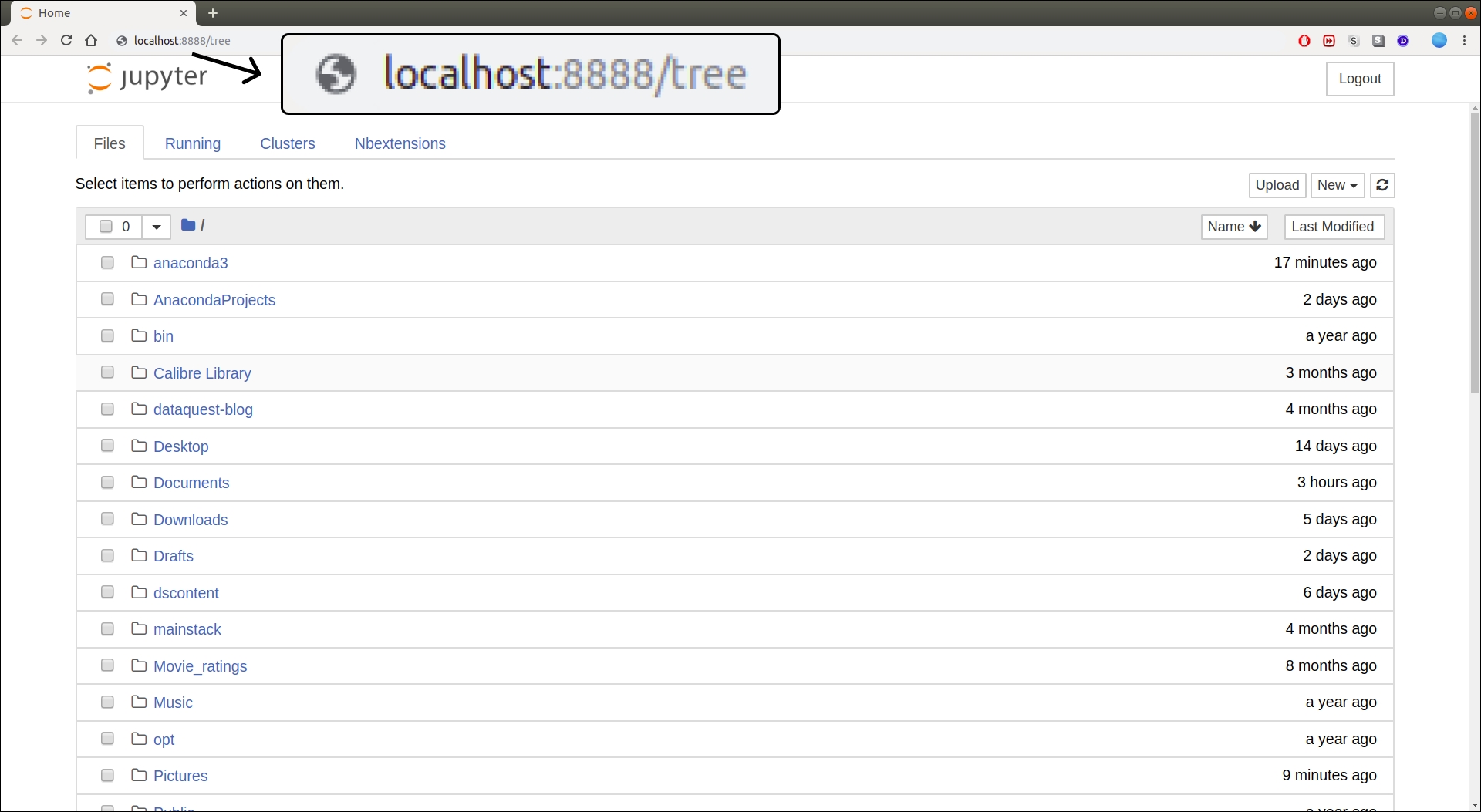Select the Documents folder checkbox
The height and width of the screenshot is (812, 1481).
click(x=107, y=483)
